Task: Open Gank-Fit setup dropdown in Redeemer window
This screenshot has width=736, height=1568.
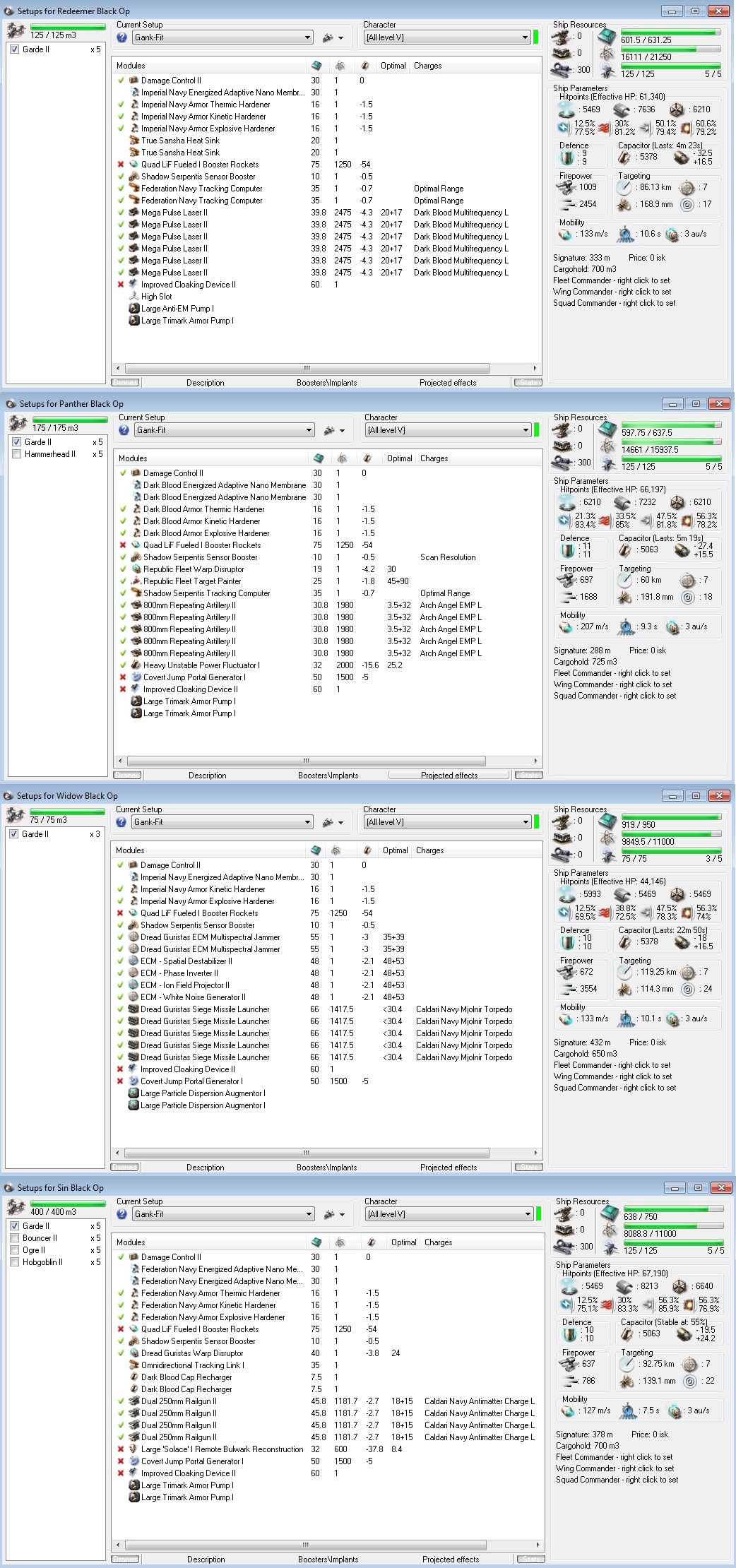Action: pos(222,37)
